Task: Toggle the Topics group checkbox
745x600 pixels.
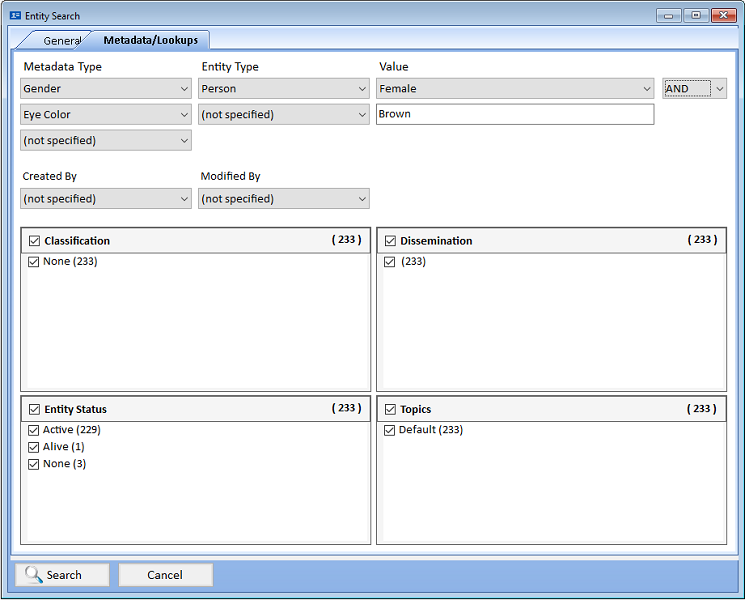Action: [x=390, y=409]
